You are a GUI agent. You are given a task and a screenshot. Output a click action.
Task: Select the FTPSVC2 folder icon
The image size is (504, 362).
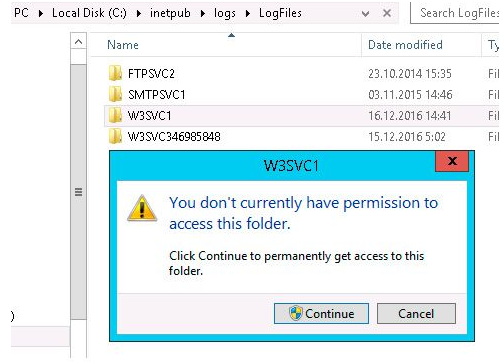click(115, 73)
